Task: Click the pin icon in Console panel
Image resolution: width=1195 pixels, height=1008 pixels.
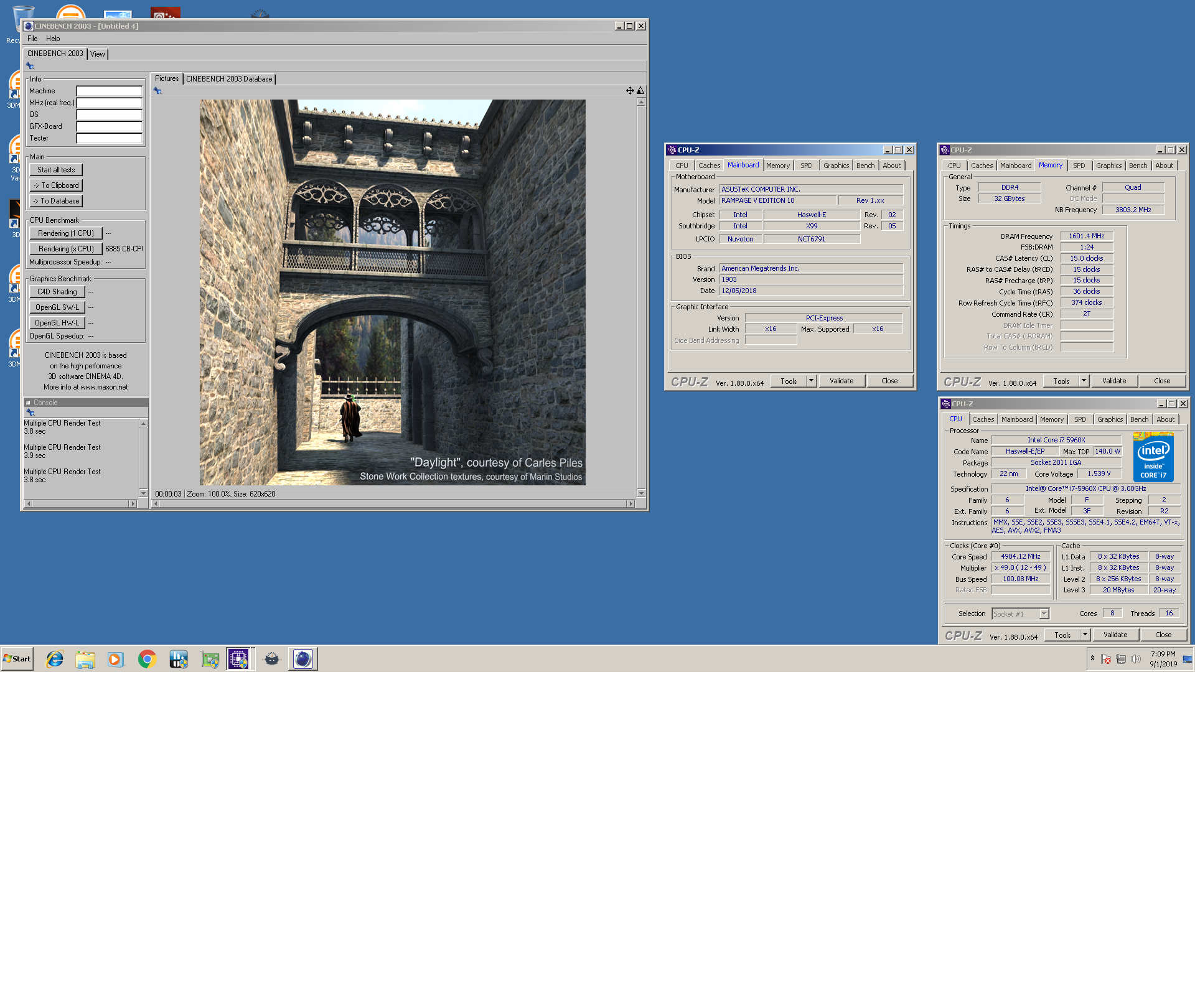Action: [x=30, y=413]
